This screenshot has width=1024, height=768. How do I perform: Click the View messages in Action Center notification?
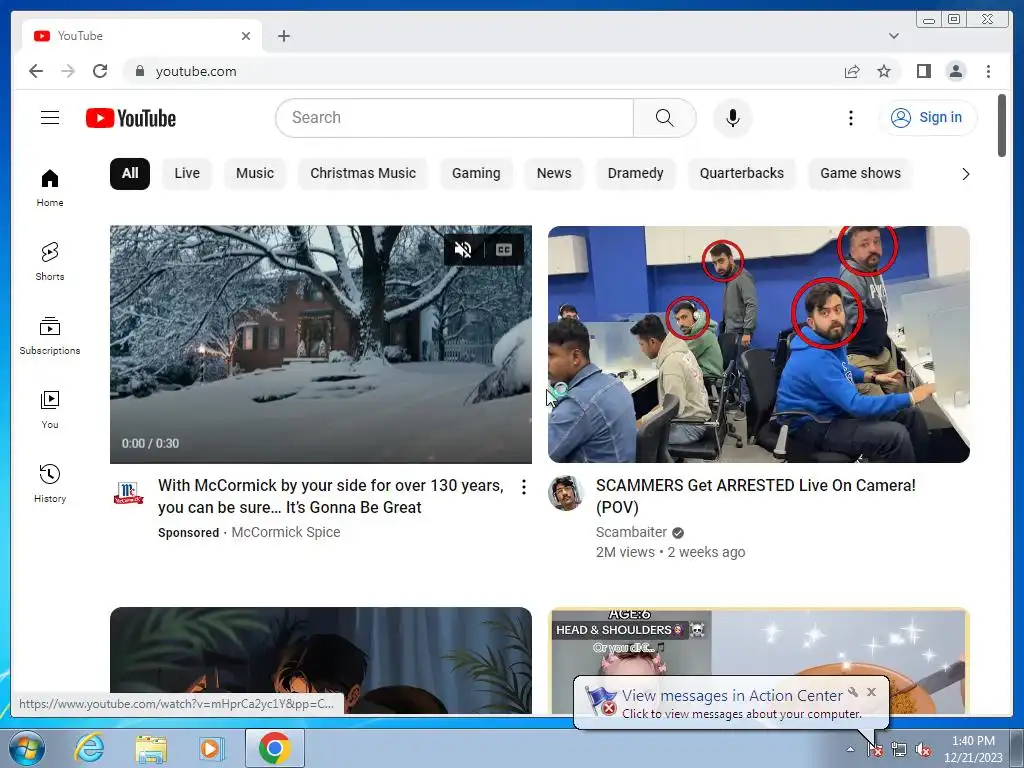coord(731,703)
